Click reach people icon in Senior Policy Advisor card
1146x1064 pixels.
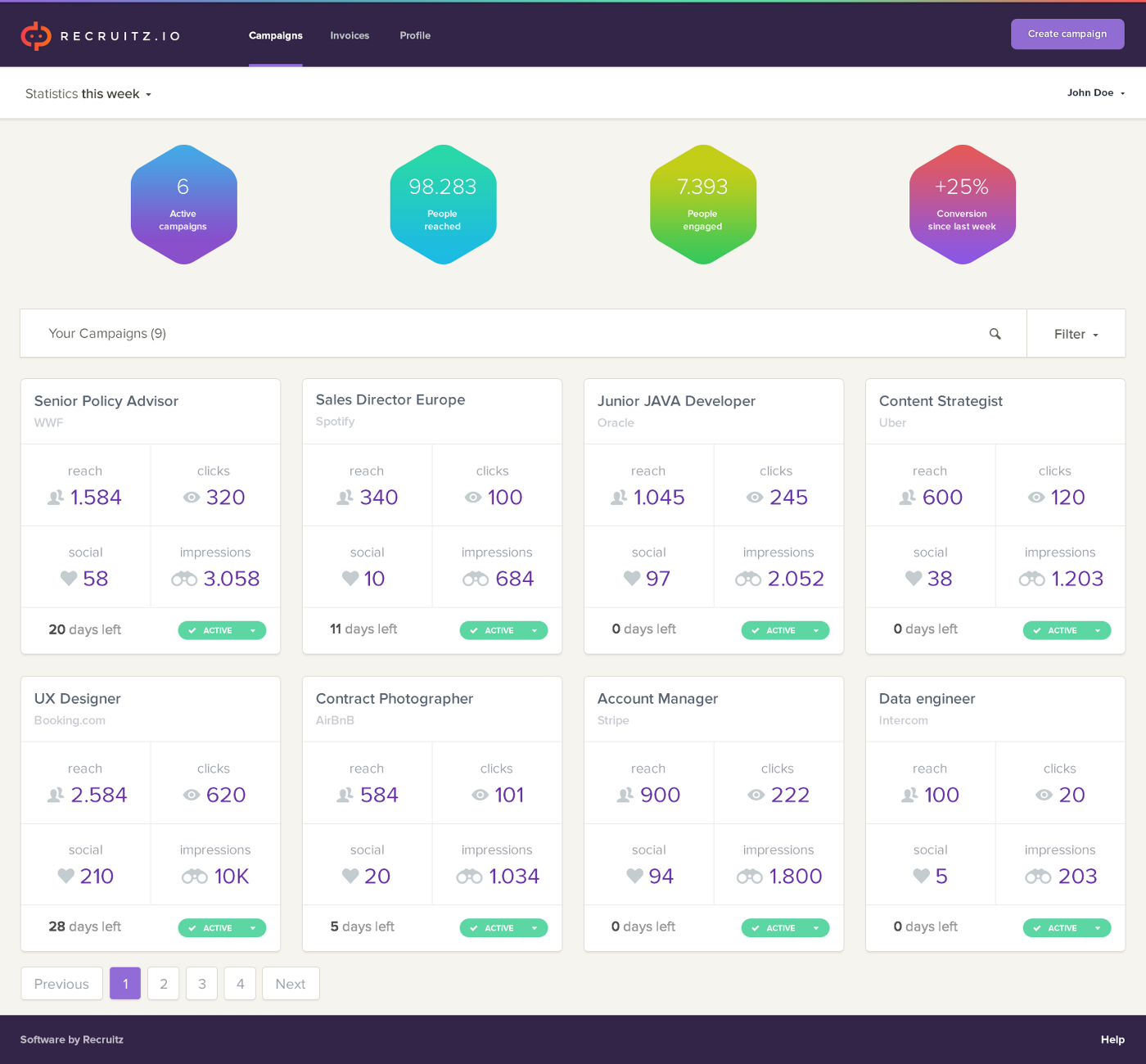coord(56,498)
